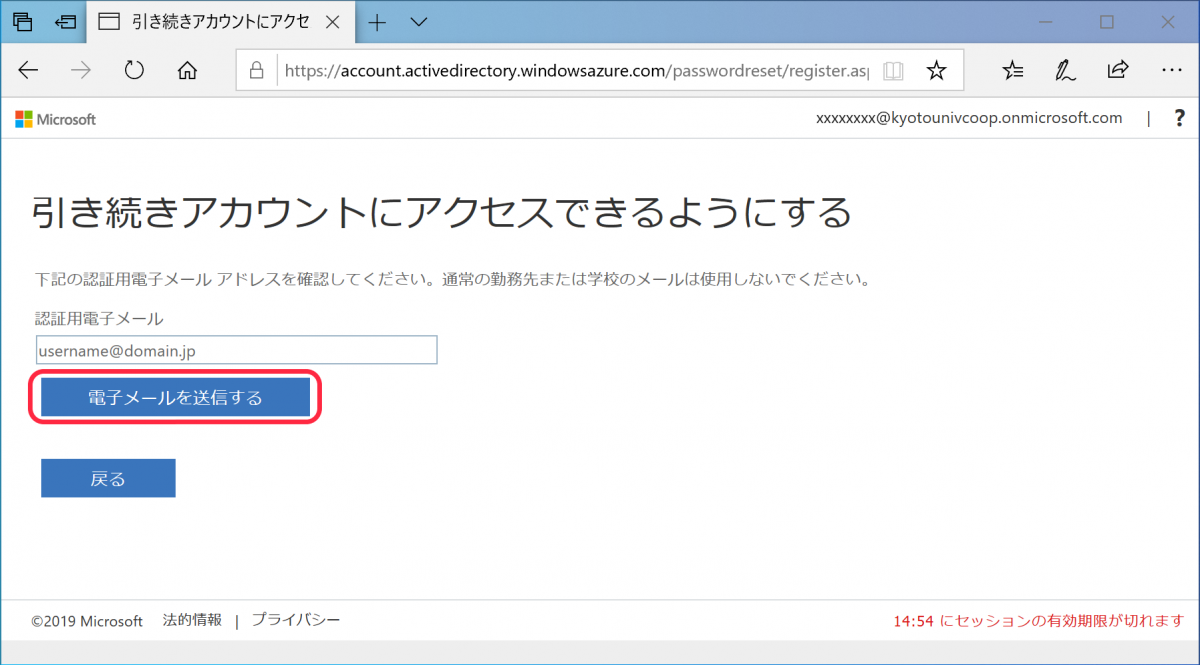The image size is (1200, 665).
Task: Click the Microsoft logo
Action: click(x=55, y=119)
